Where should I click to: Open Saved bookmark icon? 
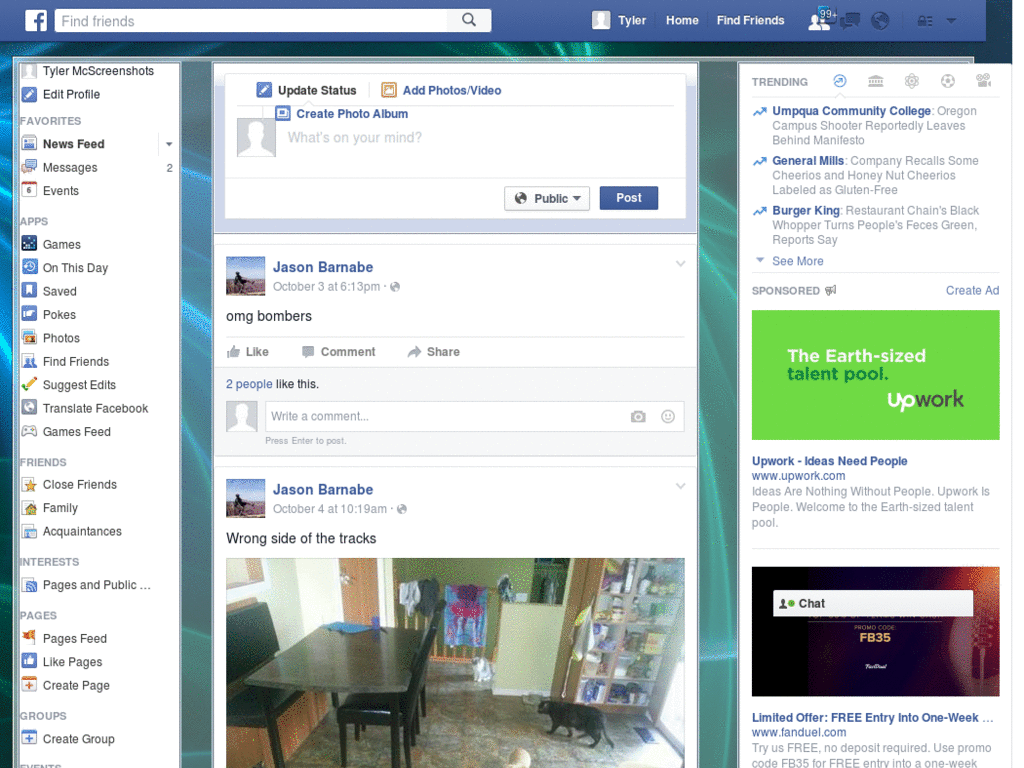click(29, 291)
